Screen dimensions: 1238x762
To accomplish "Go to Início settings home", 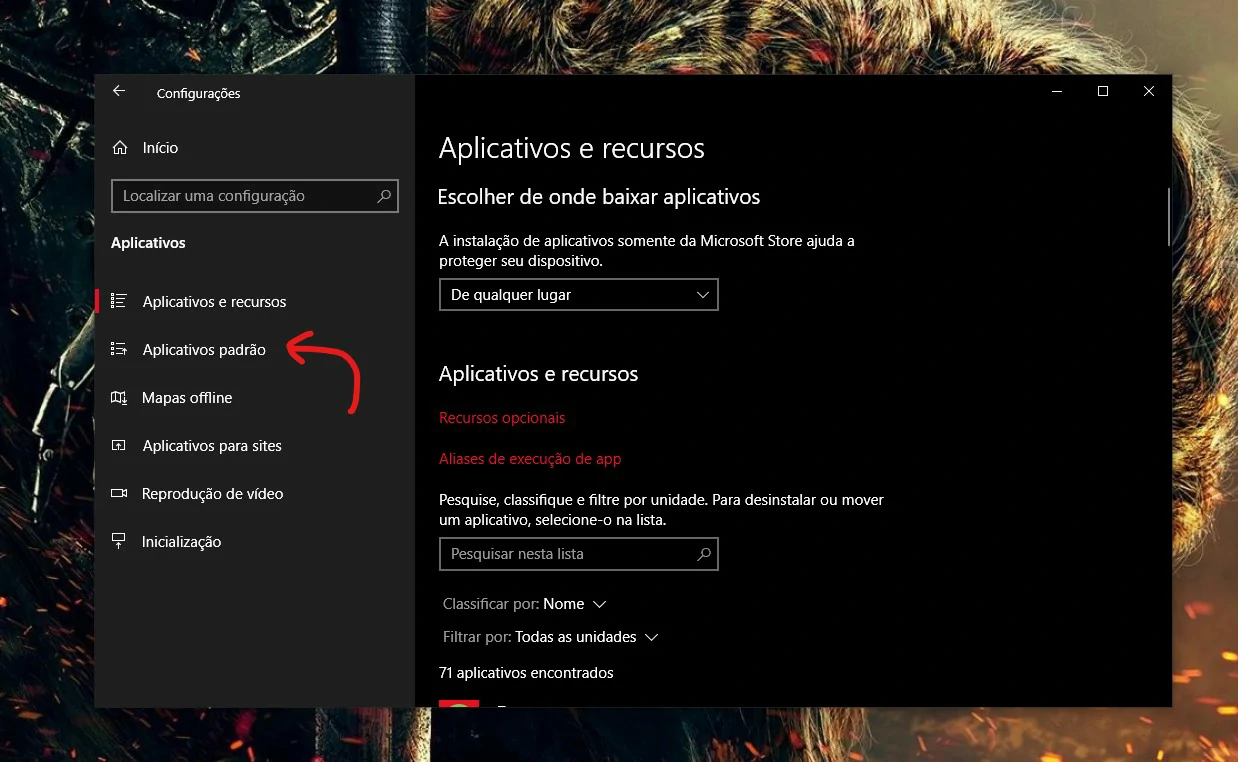I will click(x=255, y=148).
